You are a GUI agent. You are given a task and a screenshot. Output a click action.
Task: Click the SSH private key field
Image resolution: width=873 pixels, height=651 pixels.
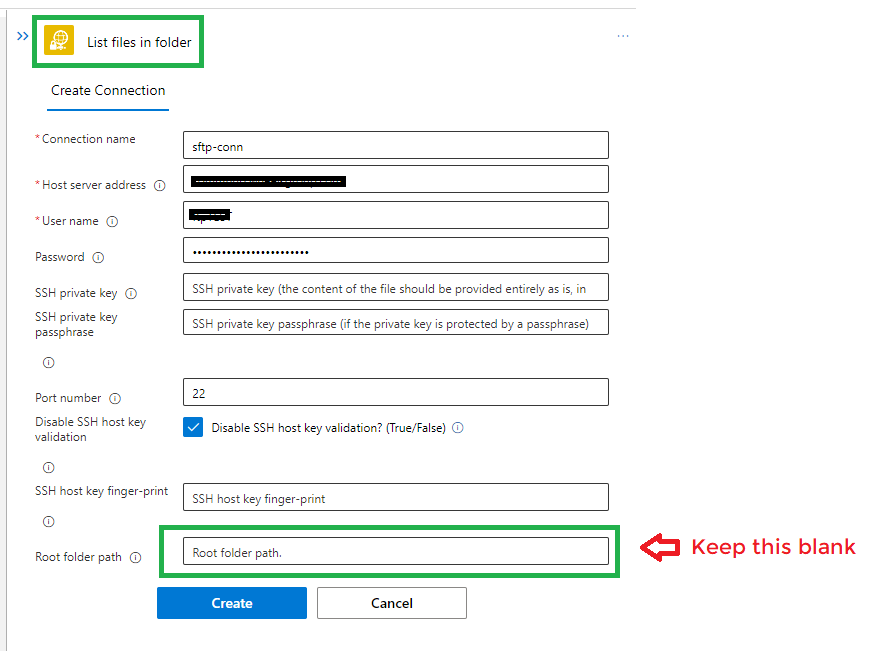[396, 287]
